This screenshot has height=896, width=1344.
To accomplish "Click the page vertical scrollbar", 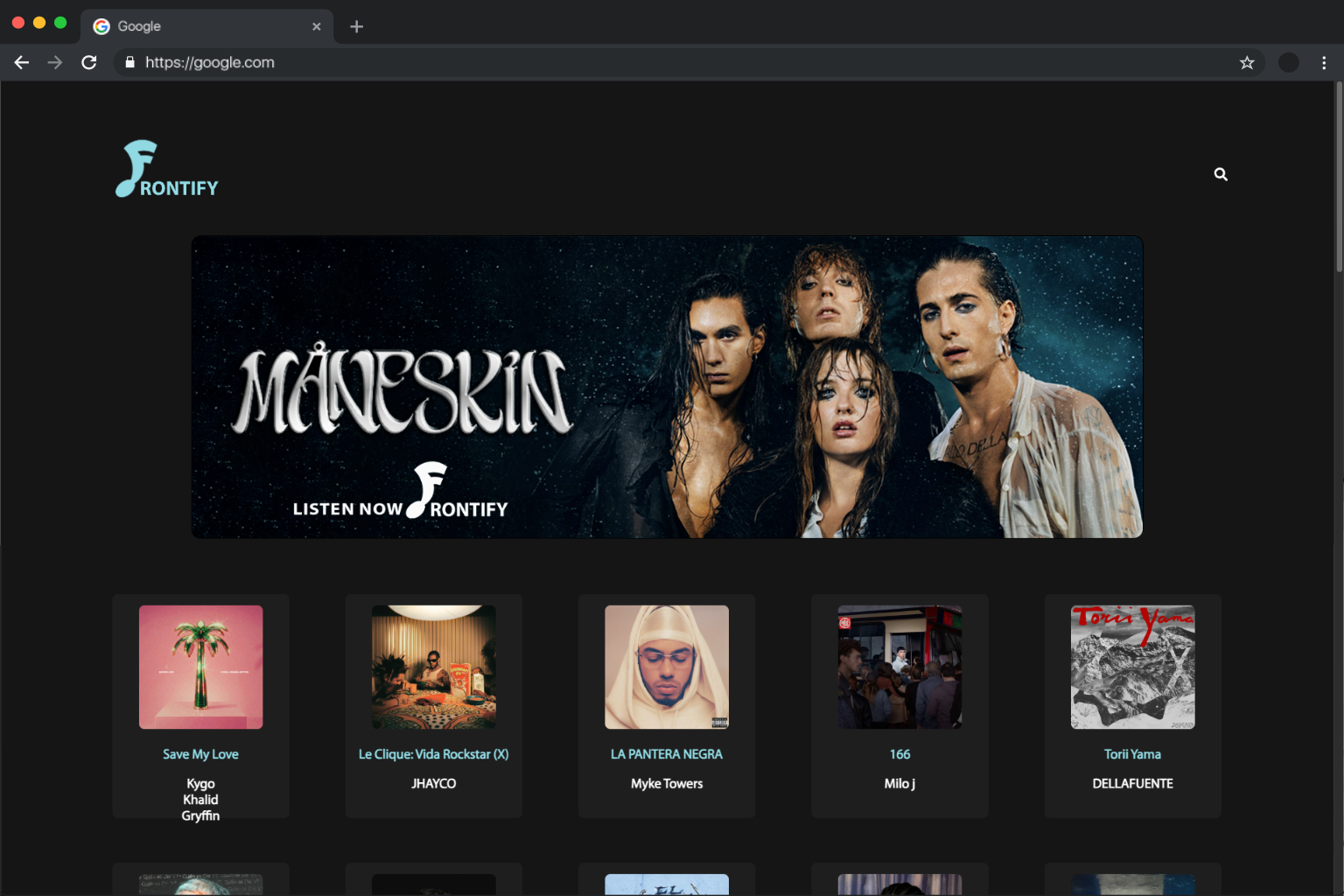I will click(1339, 178).
